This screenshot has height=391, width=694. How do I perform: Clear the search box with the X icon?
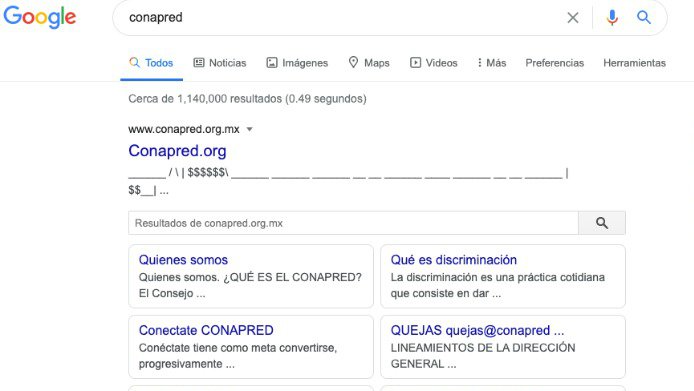[x=573, y=18]
